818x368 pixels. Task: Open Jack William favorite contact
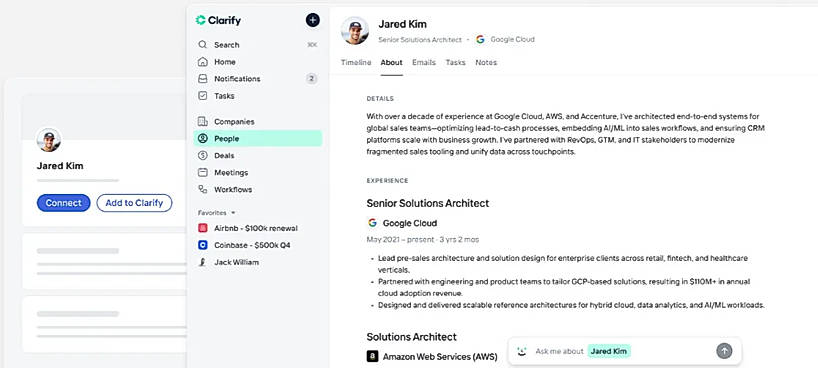[x=258, y=262]
